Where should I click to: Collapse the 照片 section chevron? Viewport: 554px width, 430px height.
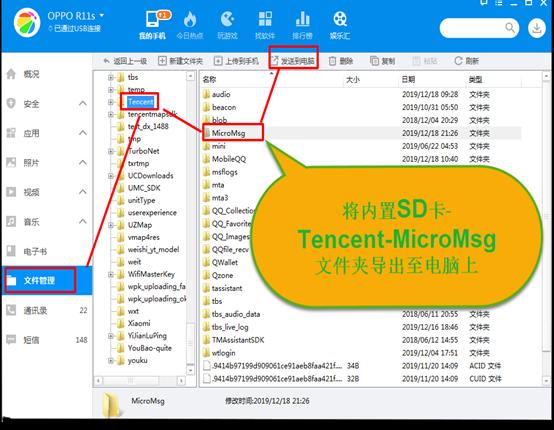coord(83,163)
